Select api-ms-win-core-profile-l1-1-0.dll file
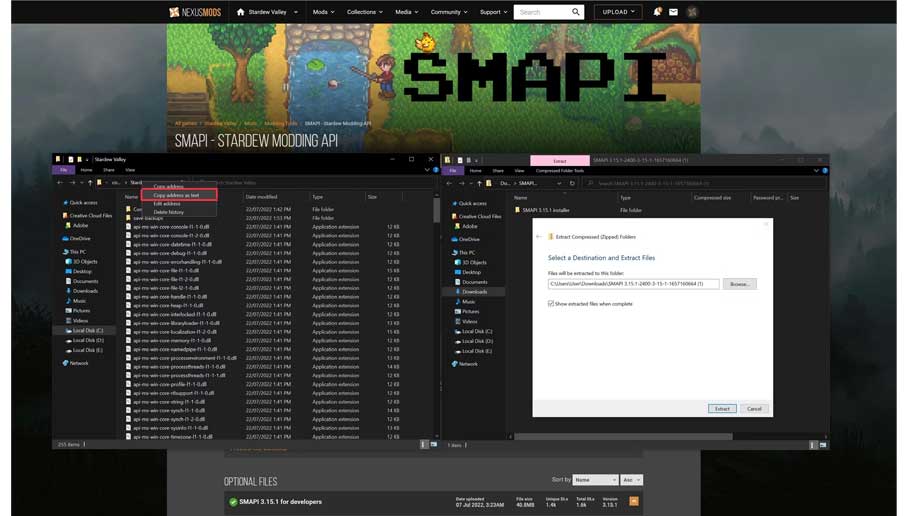 167,384
